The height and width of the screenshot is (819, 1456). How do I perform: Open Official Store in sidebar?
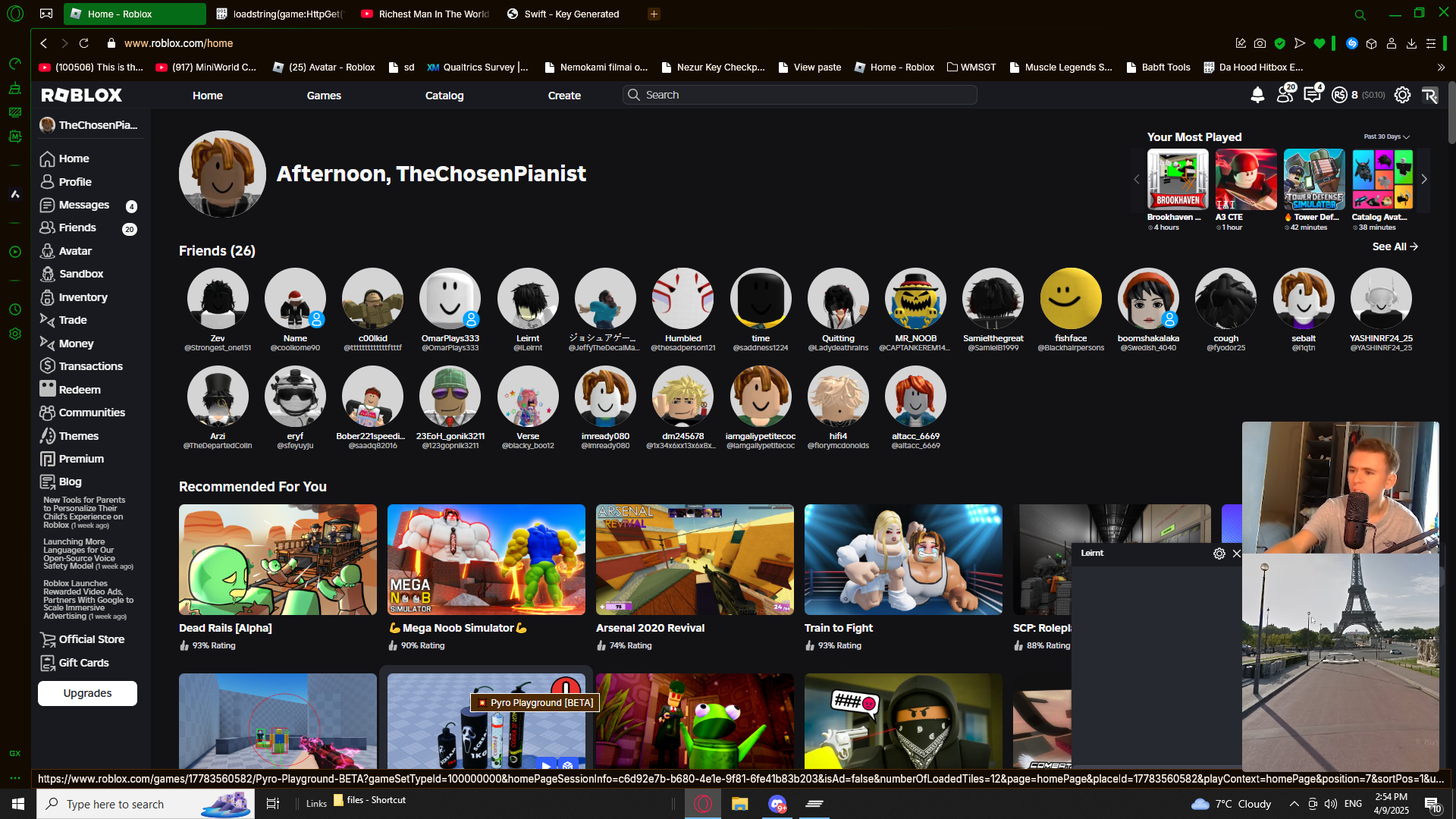click(x=91, y=639)
